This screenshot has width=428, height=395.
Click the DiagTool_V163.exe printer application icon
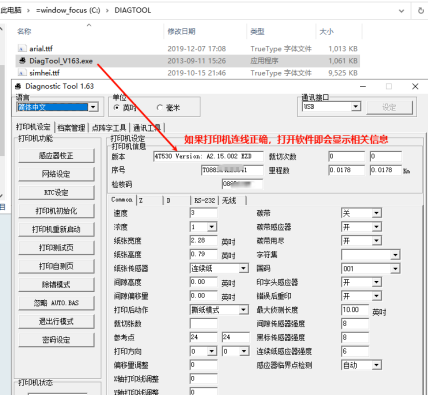[22, 61]
